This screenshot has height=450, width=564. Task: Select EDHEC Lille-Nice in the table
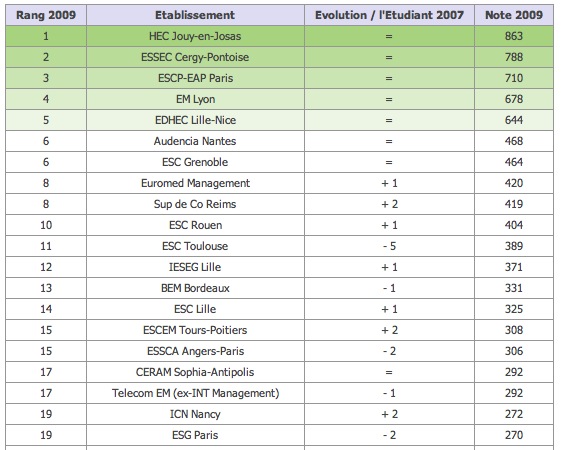(195, 120)
